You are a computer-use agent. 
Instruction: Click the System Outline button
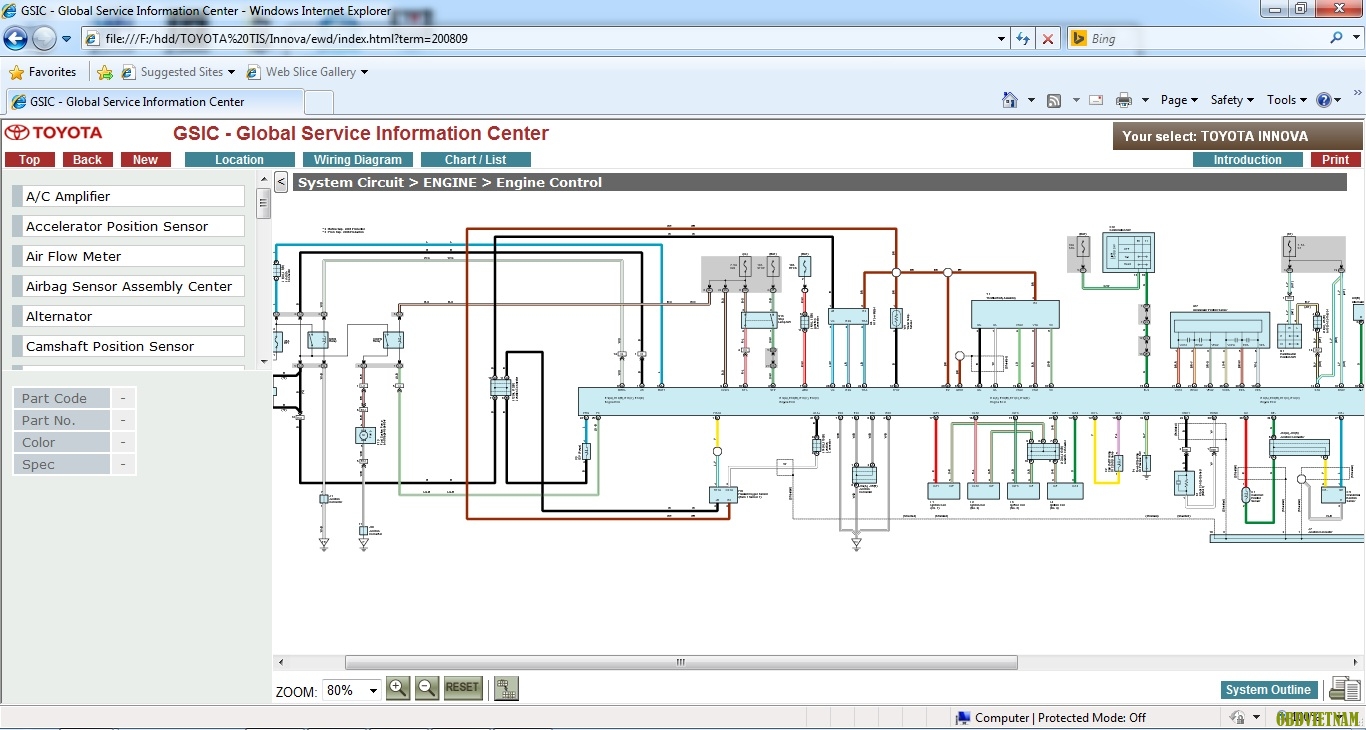(1268, 690)
